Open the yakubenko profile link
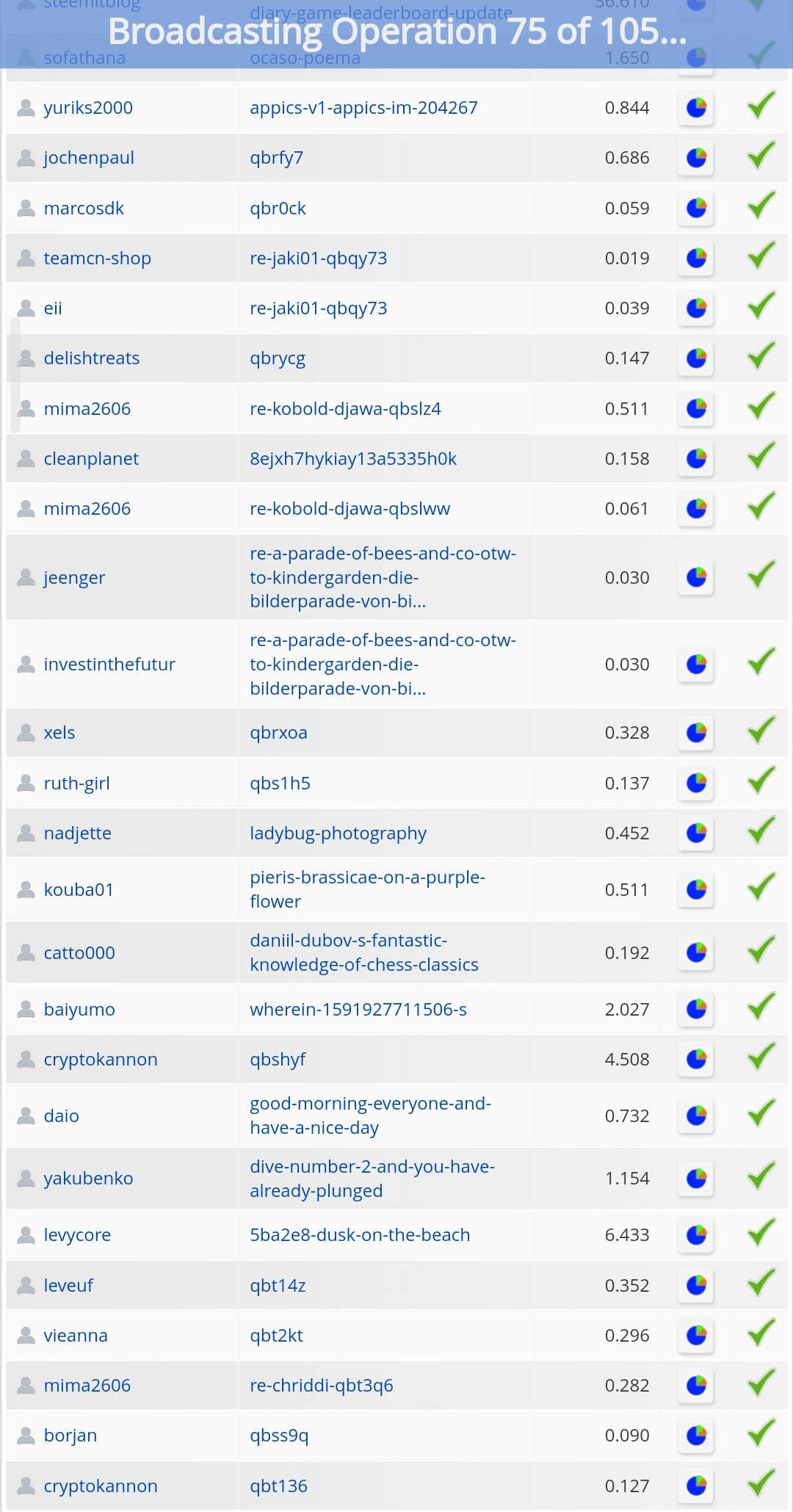This screenshot has width=793, height=1512. coord(88,1179)
